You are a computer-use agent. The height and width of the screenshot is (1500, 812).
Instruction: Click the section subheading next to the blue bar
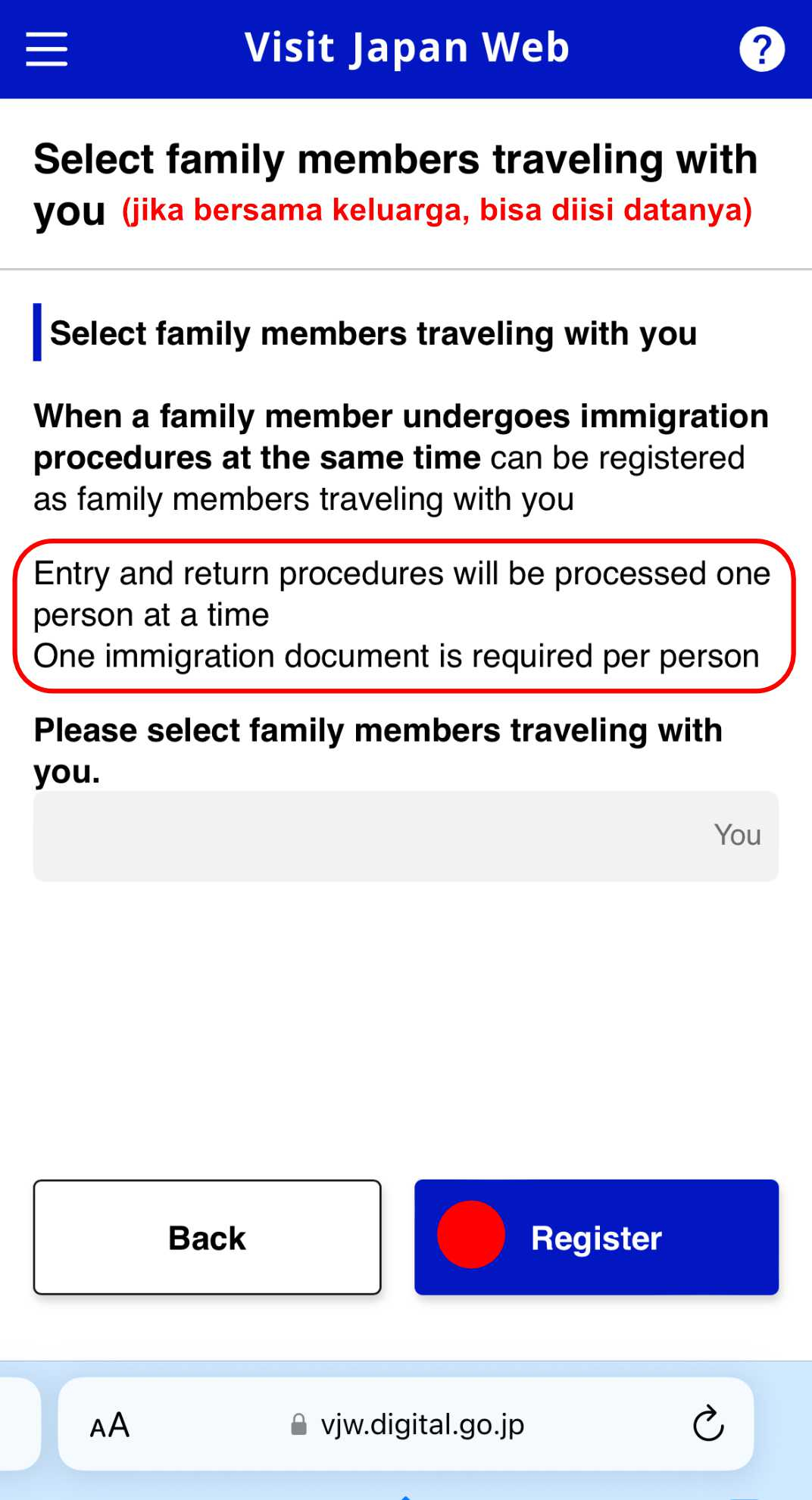[373, 333]
